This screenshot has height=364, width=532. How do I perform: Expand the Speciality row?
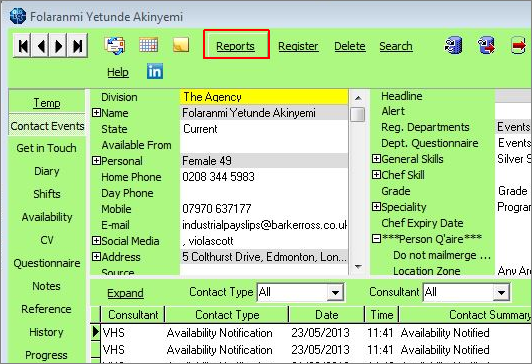[376, 207]
